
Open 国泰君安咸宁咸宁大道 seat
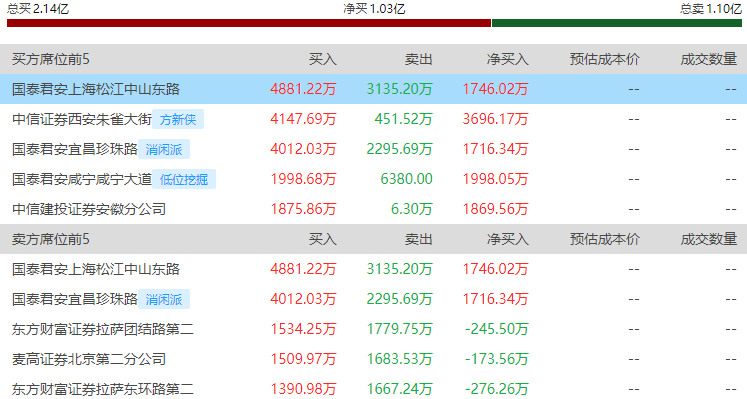(x=82, y=179)
